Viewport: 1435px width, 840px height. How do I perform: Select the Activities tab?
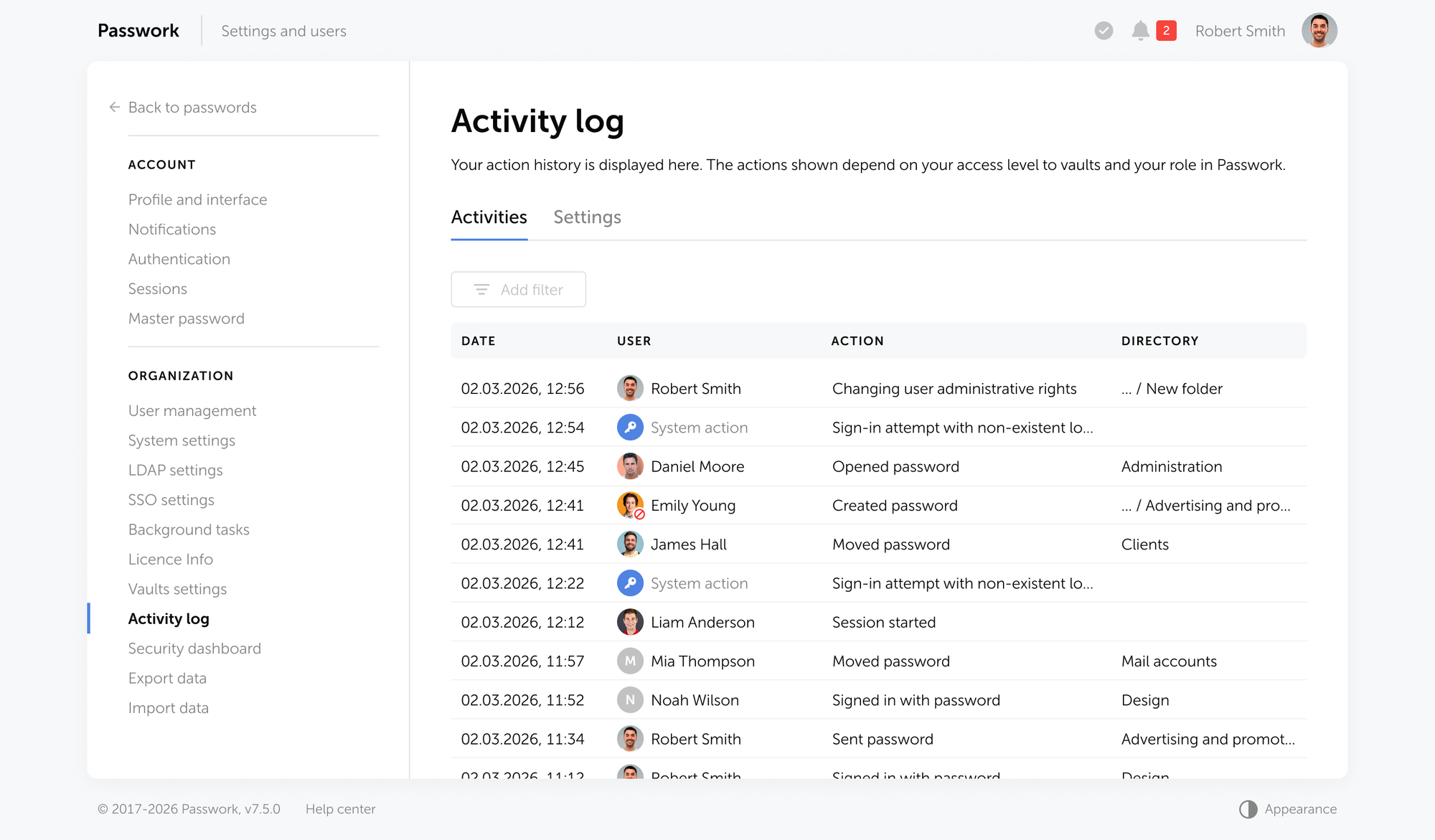tap(489, 217)
